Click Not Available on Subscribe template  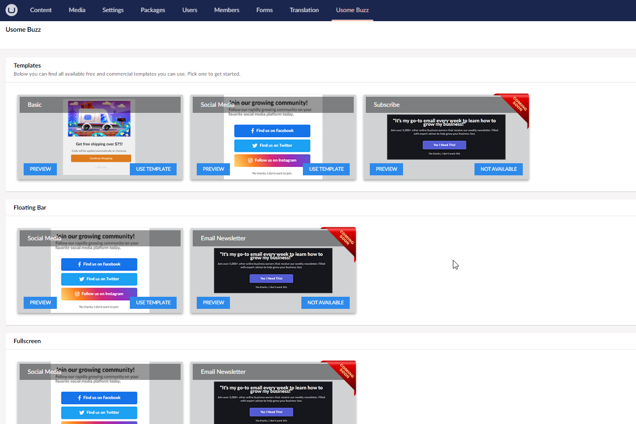498,169
